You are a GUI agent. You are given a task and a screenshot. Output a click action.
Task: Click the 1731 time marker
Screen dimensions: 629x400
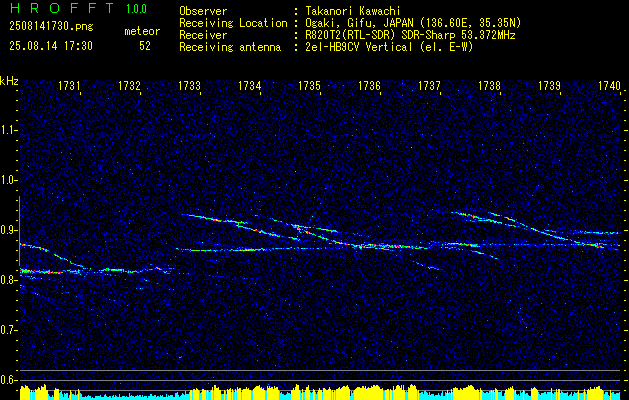[x=69, y=85]
